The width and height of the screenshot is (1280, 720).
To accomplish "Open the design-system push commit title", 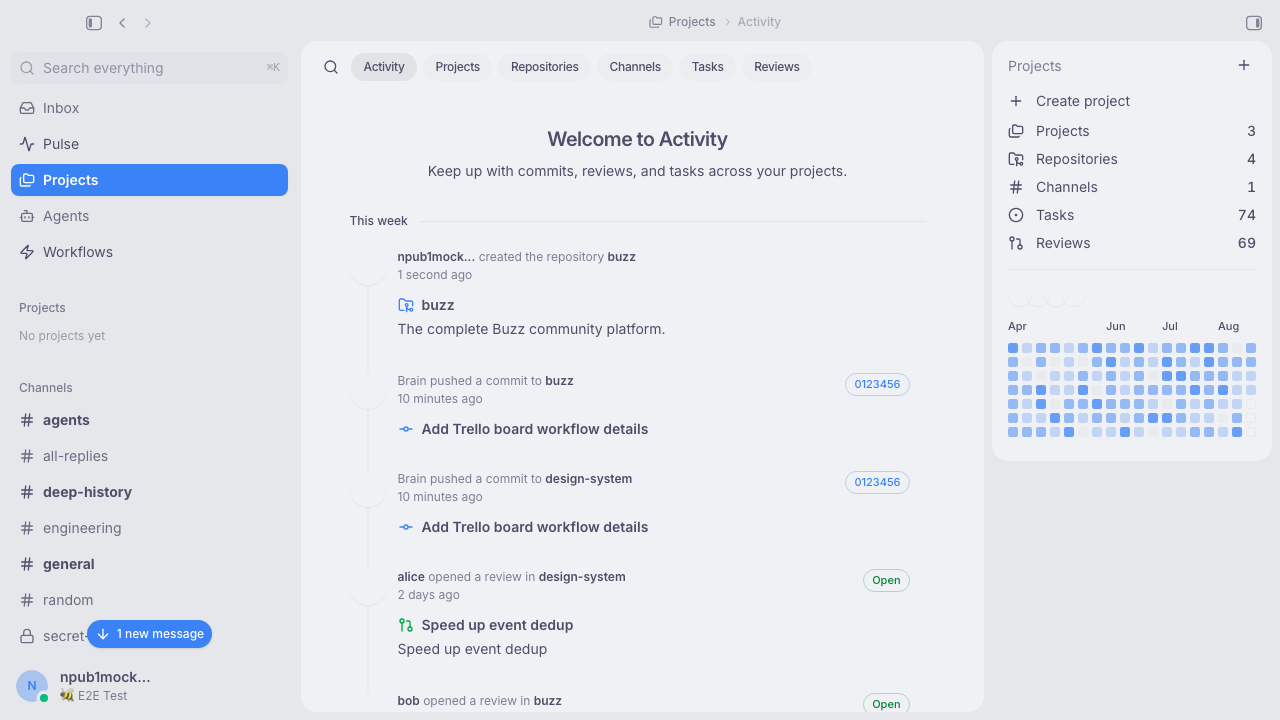I will coord(535,527).
